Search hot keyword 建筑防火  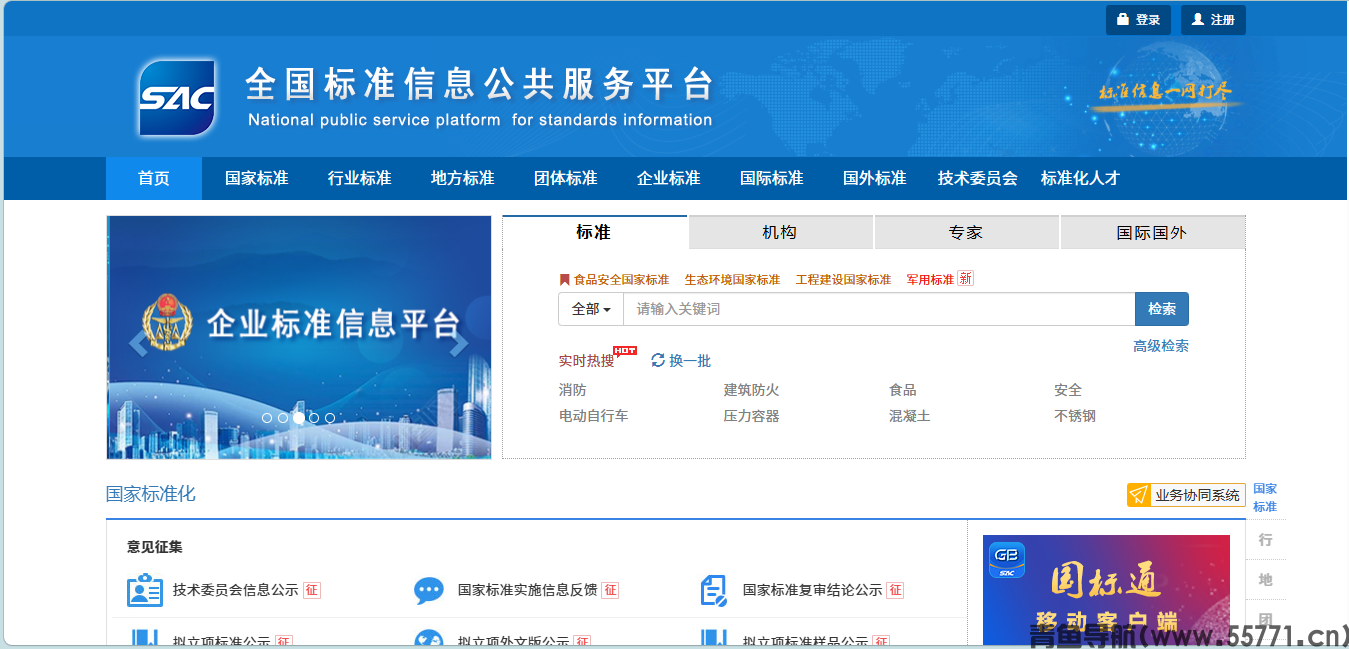pyautogui.click(x=752, y=390)
